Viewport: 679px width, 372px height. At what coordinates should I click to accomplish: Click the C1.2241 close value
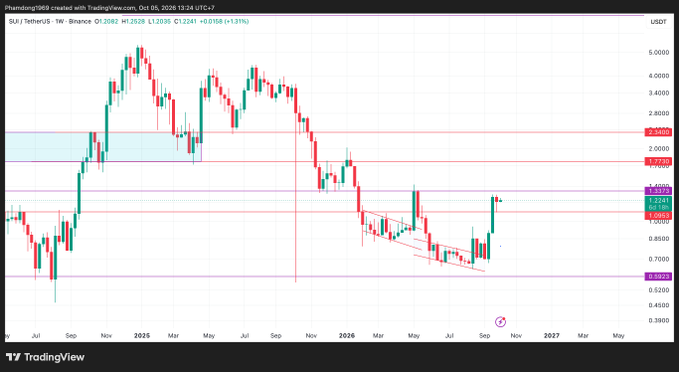(186, 21)
